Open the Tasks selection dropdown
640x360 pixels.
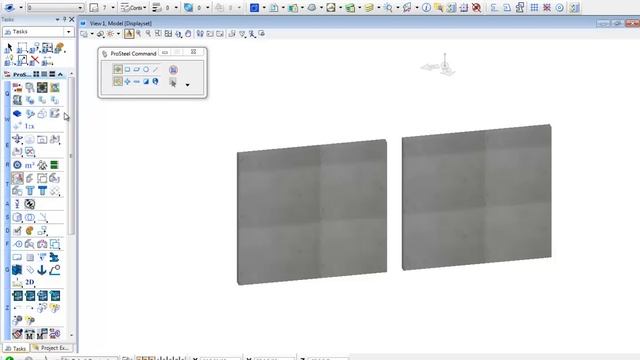click(68, 32)
